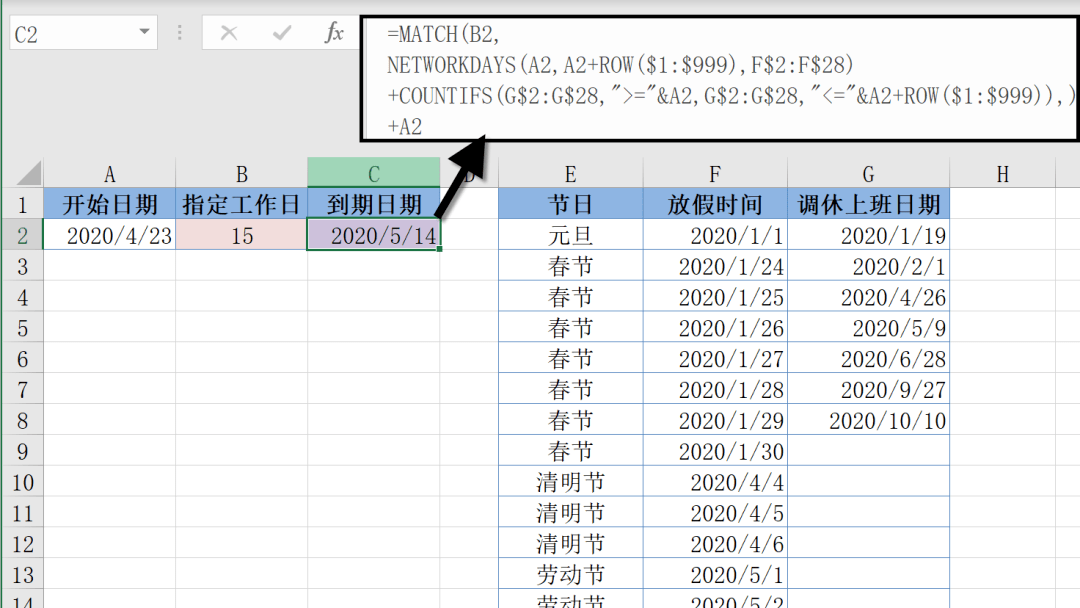Viewport: 1080px width, 608px height.
Task: Click the 节日 header cell
Action: pos(569,203)
